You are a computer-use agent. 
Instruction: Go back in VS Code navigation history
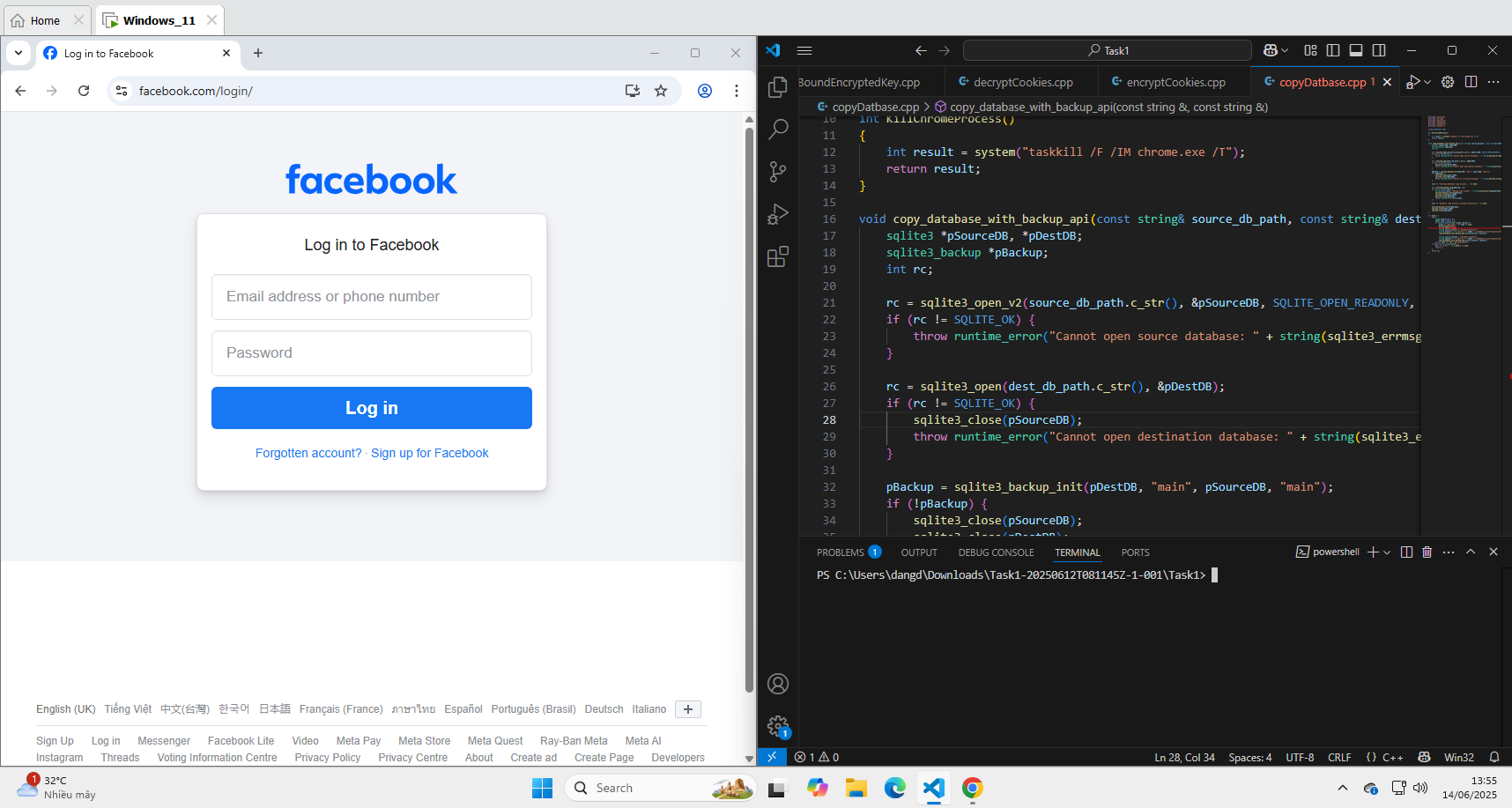(x=921, y=50)
